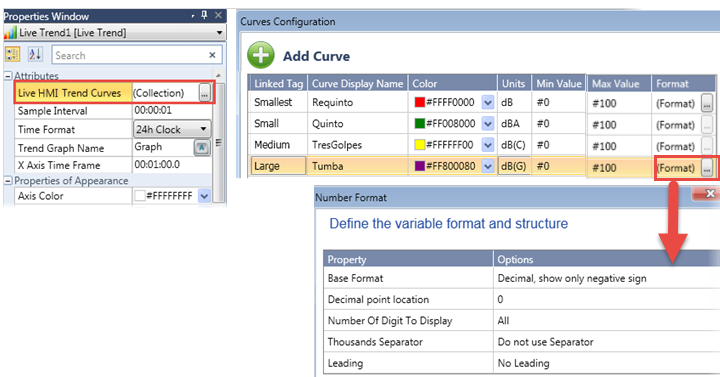Select the Medium linked tag cell

pos(278,145)
